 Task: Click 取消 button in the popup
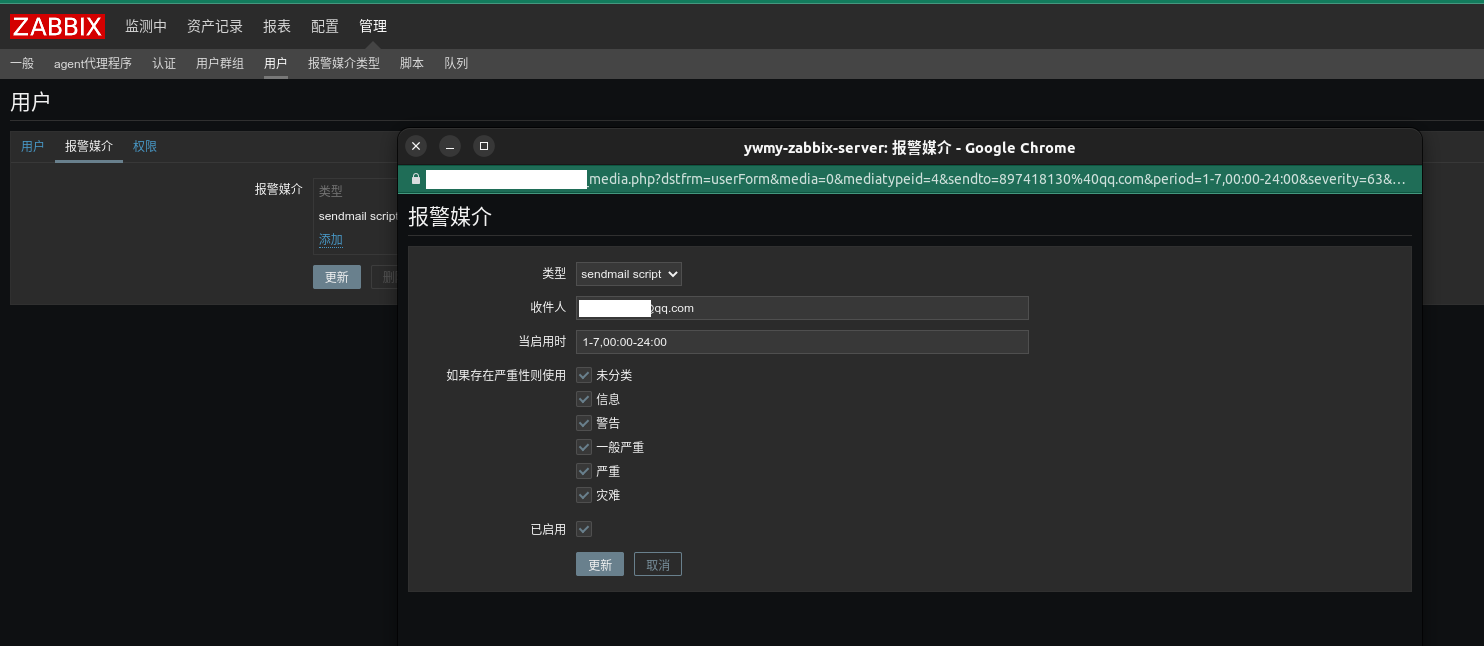(x=658, y=564)
